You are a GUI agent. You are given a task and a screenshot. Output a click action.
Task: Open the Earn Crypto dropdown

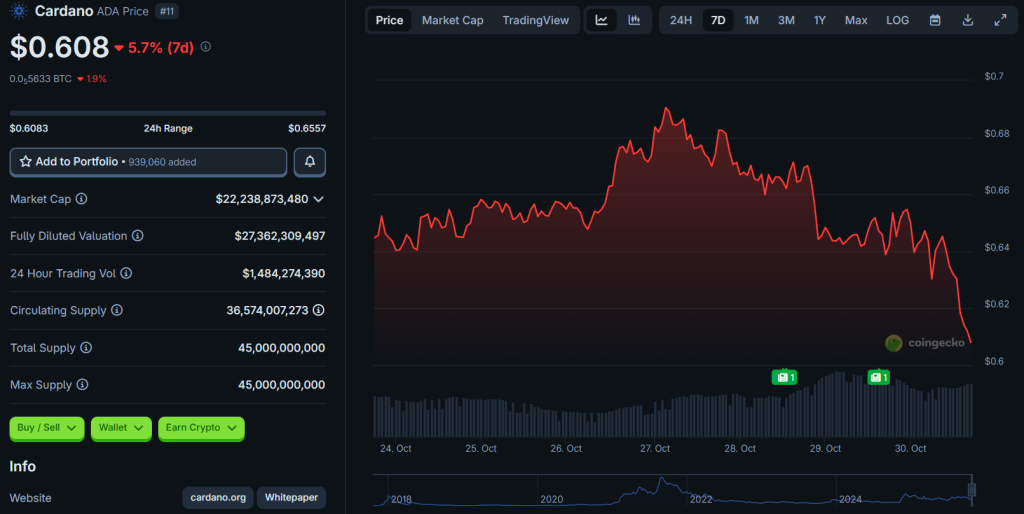(x=201, y=428)
